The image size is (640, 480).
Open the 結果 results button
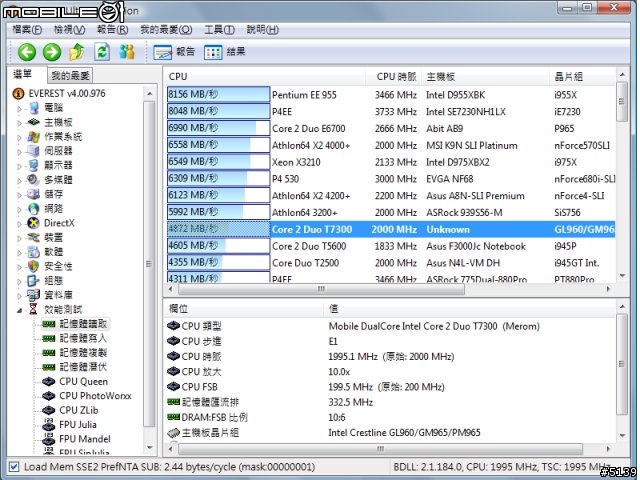click(x=225, y=52)
